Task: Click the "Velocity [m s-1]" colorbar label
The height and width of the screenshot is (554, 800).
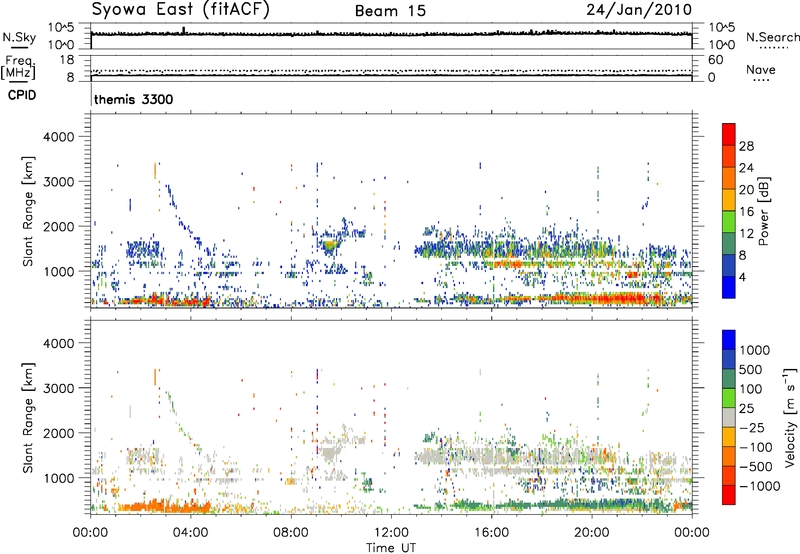Action: 790,417
